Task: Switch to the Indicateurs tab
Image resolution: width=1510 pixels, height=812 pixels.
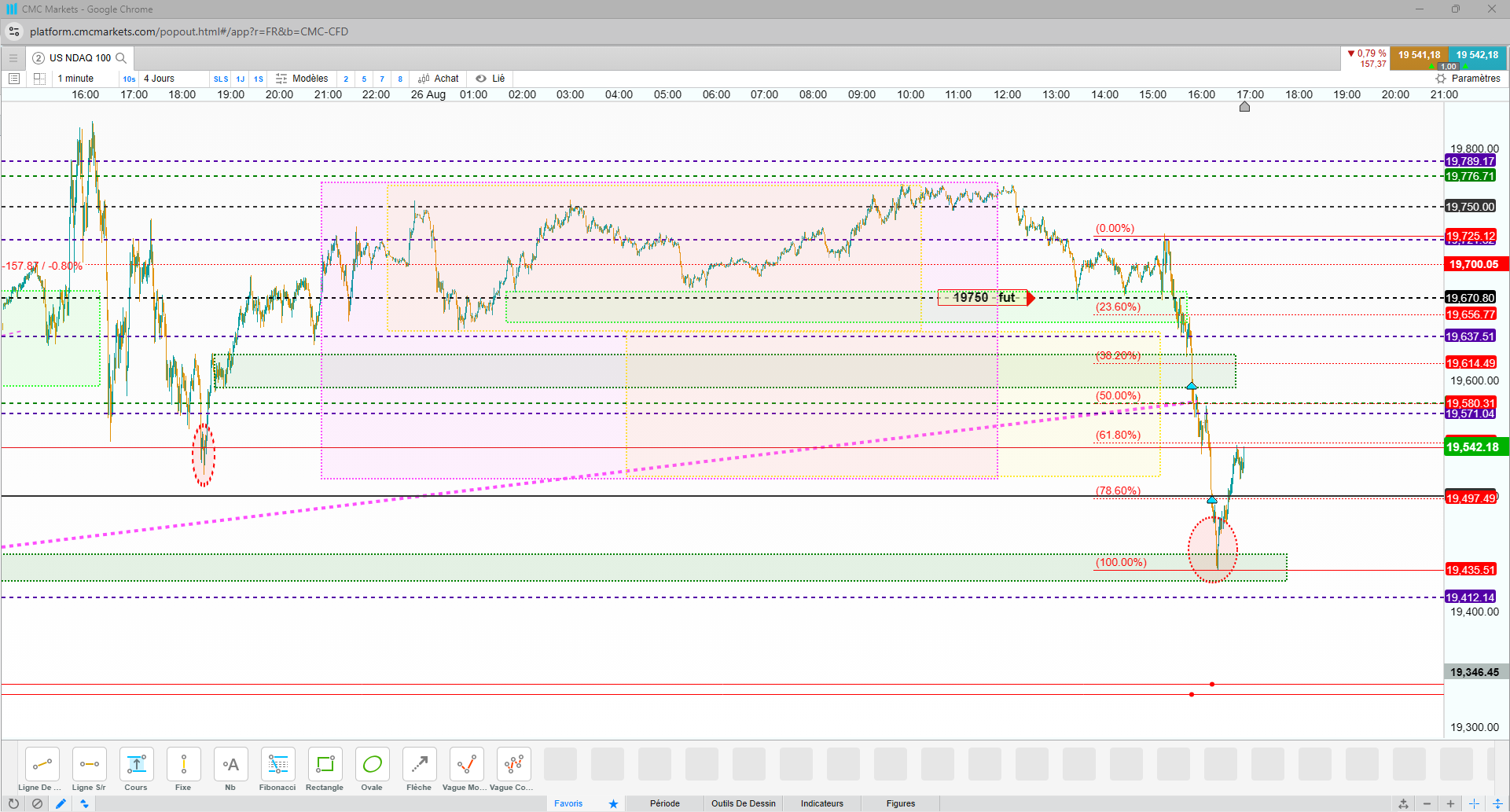Action: point(822,803)
